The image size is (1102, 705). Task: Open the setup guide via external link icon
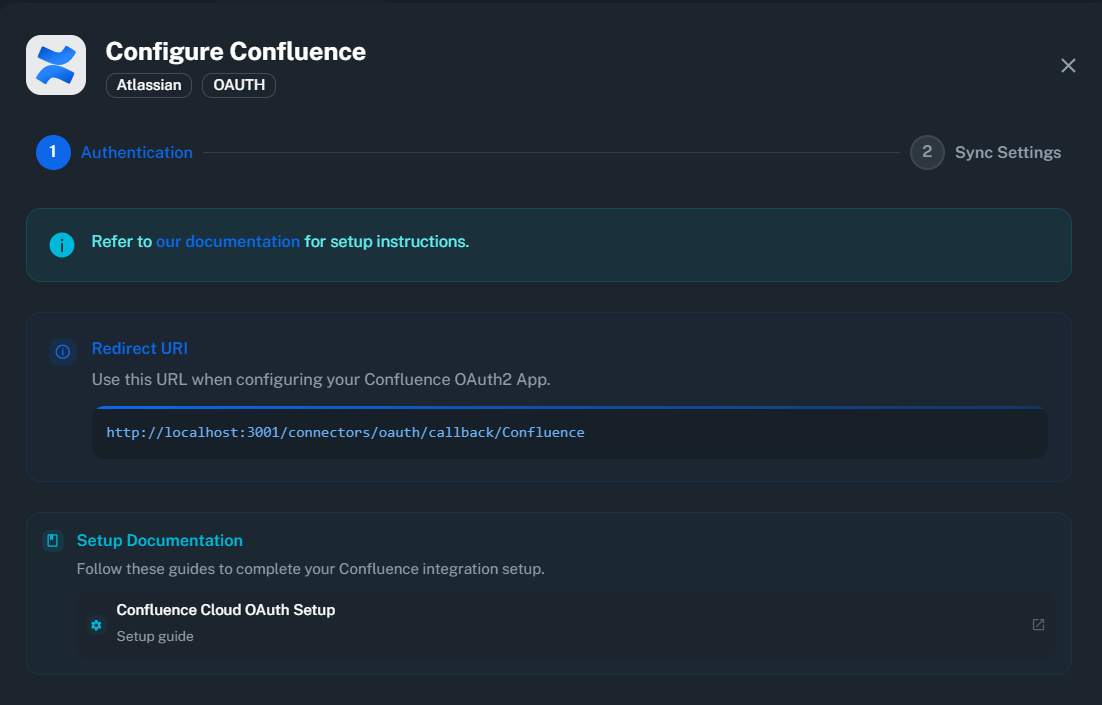point(1037,624)
